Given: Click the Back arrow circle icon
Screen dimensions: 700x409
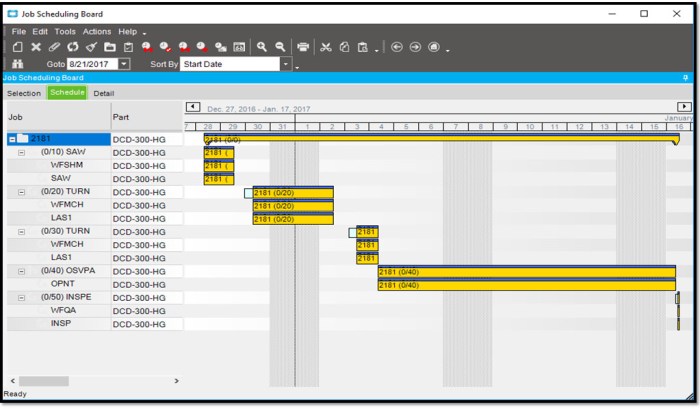Looking at the screenshot, I should coord(396,47).
